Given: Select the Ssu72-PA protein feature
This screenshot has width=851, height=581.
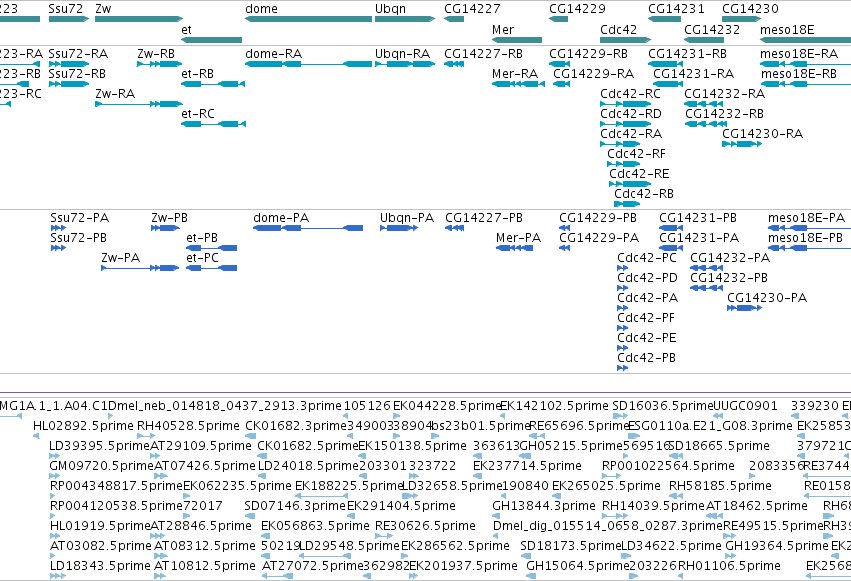Looking at the screenshot, I should 58,228.
